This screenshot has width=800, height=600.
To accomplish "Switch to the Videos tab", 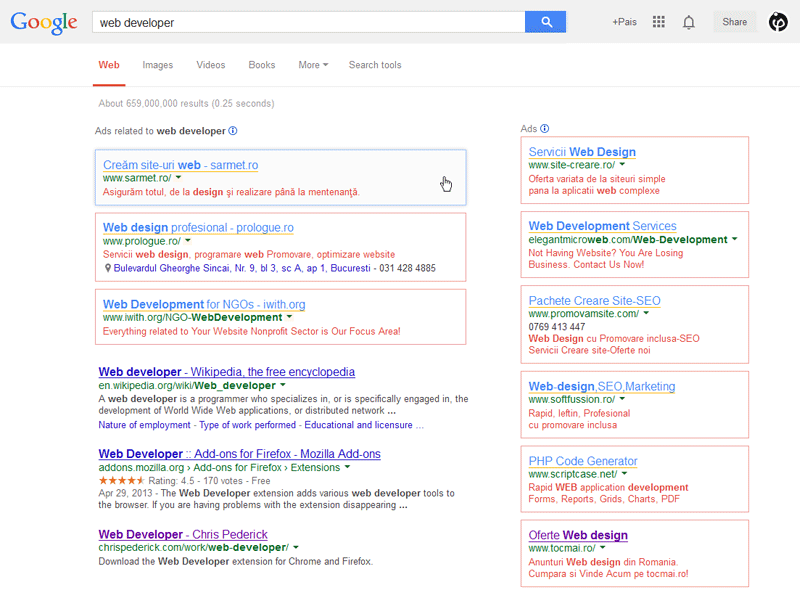I will (211, 65).
